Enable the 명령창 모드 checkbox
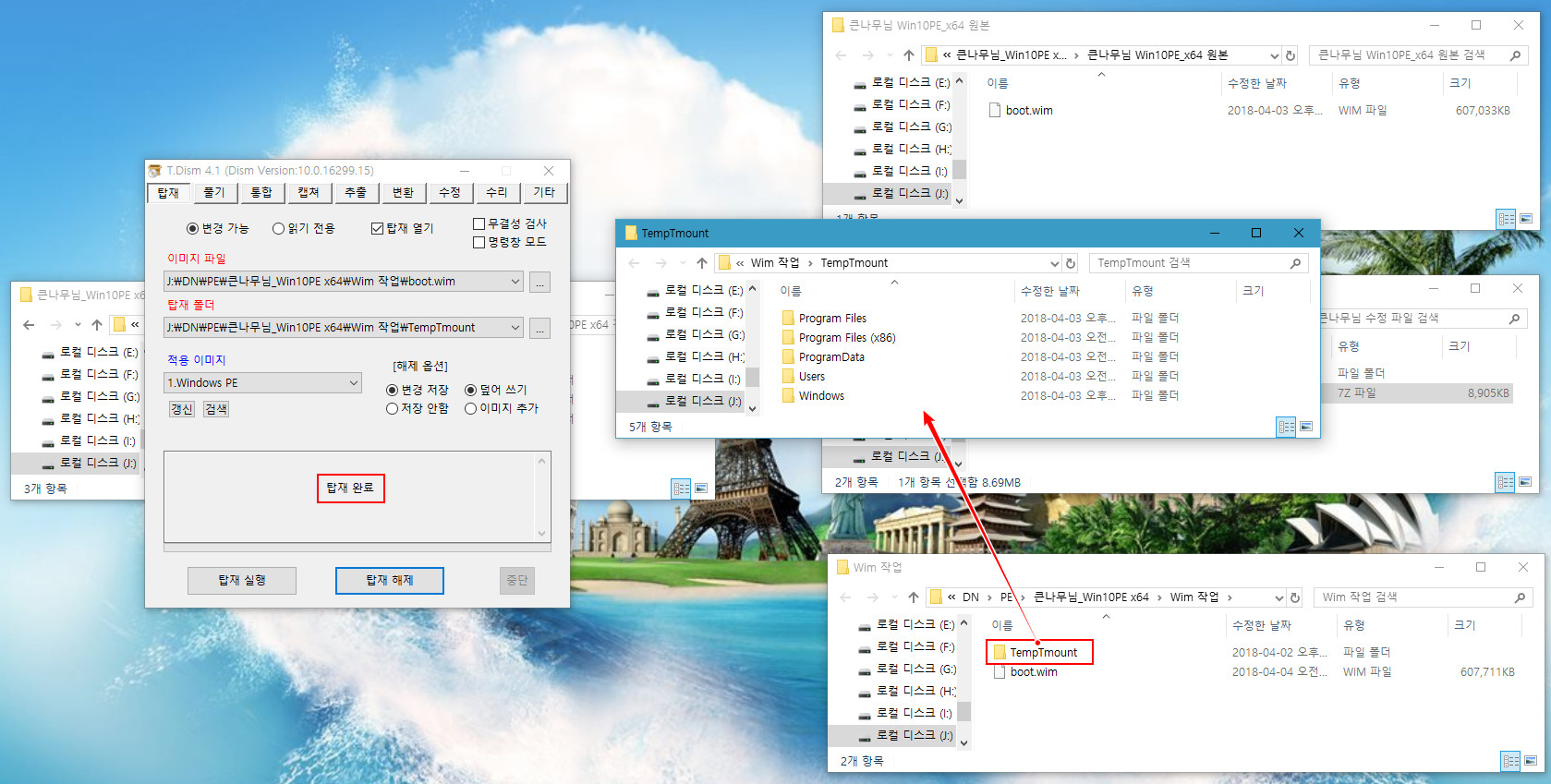Screen dimensions: 1551x784 [479, 242]
